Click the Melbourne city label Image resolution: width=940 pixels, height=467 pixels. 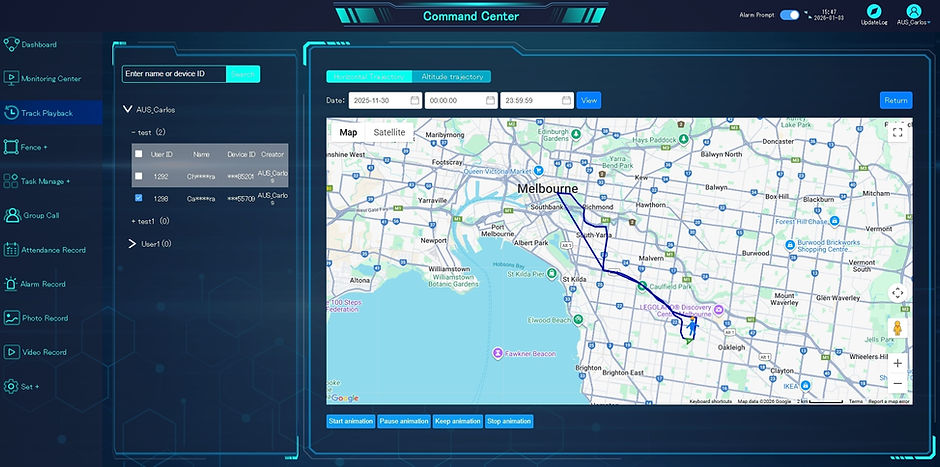(x=547, y=188)
